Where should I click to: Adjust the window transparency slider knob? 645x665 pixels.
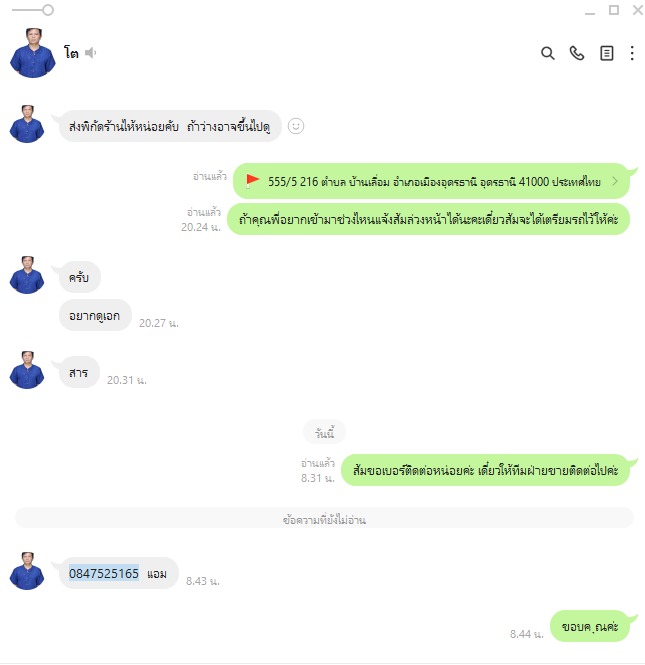point(48,10)
